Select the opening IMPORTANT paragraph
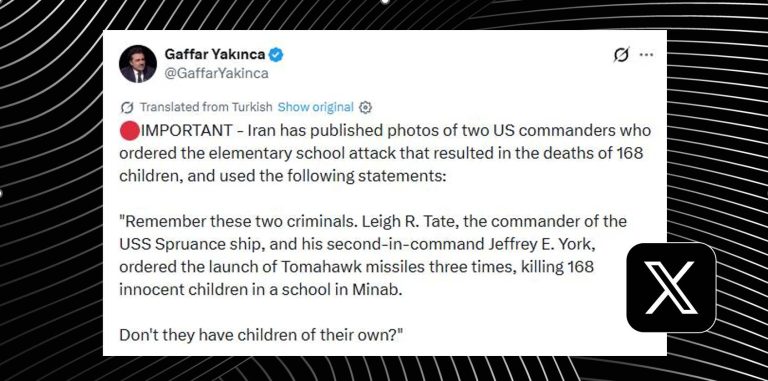 pos(385,153)
